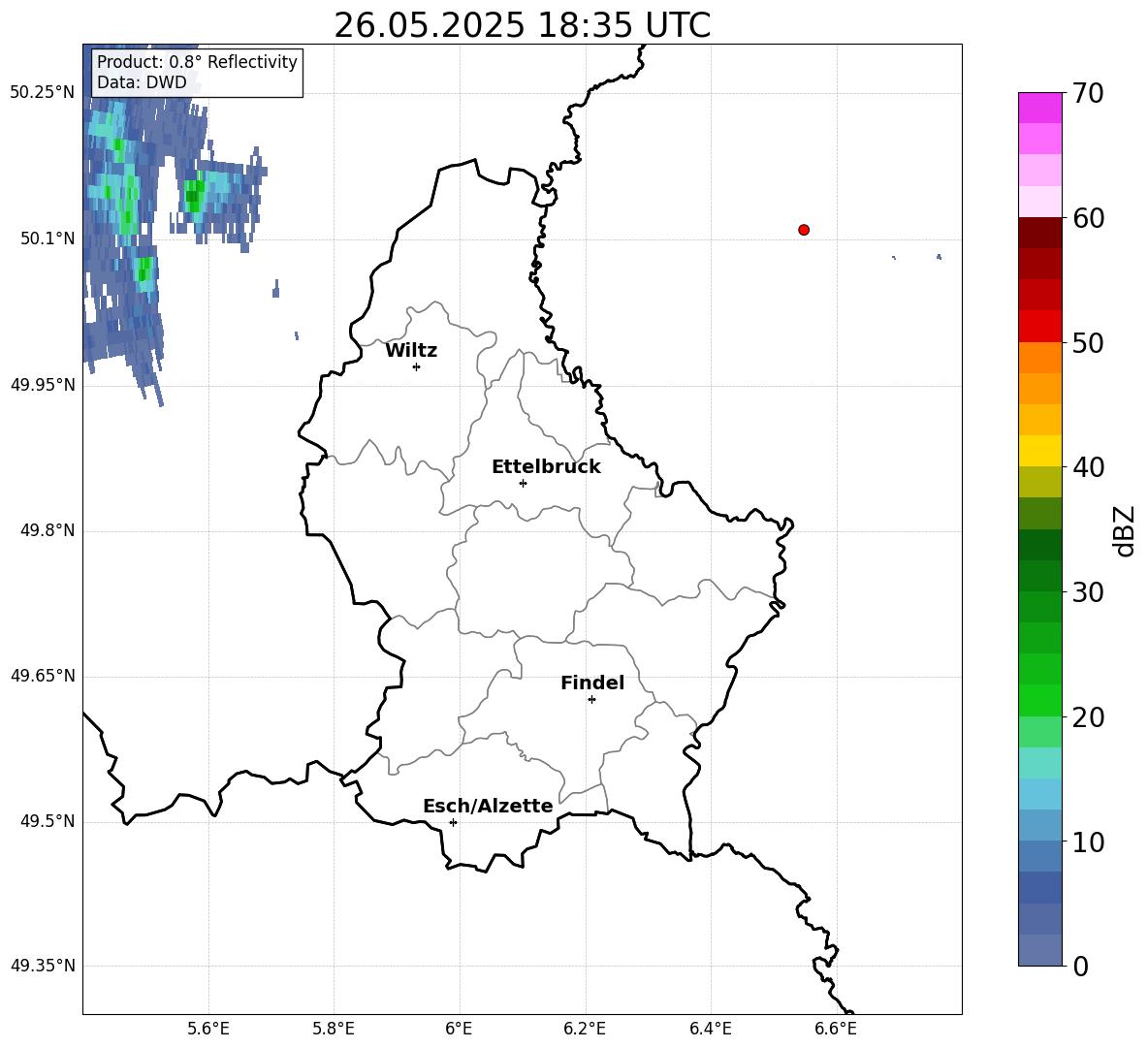Click the 49.35°N latitude label

point(43,966)
